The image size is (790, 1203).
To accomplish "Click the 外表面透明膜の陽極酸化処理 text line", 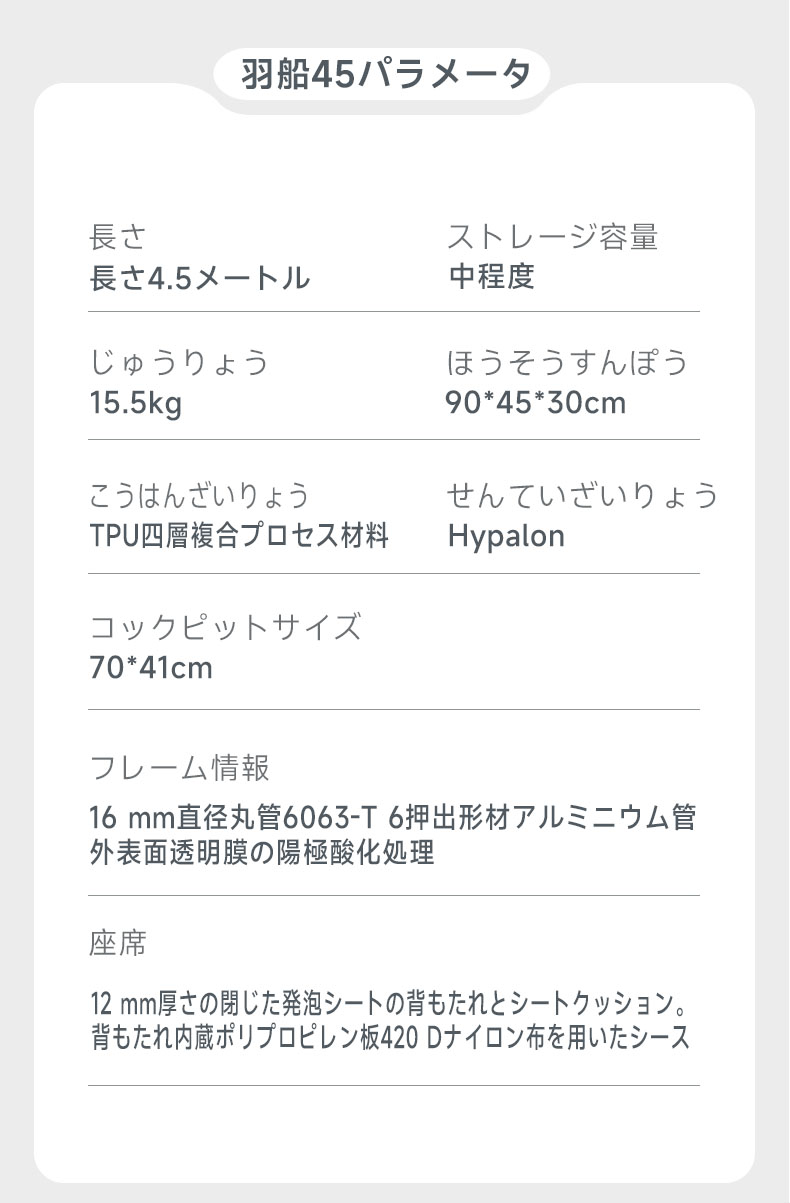I will point(262,853).
